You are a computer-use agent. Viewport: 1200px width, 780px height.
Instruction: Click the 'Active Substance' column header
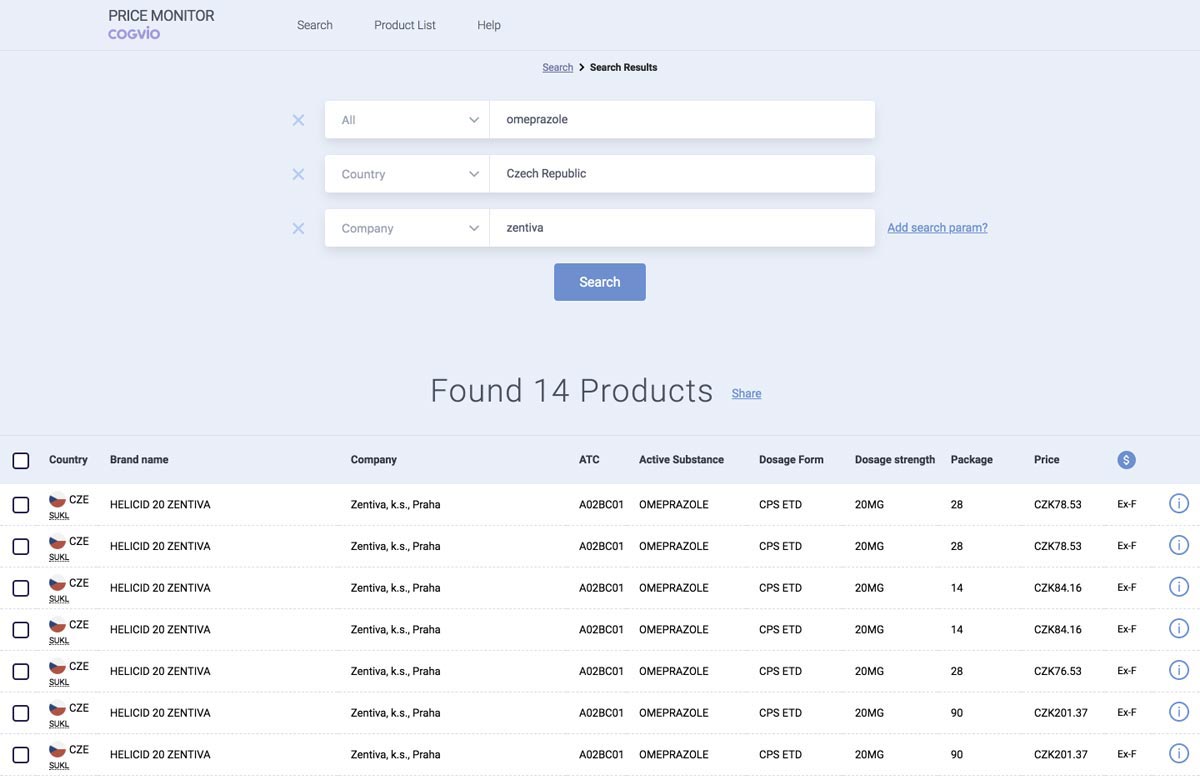tap(681, 460)
